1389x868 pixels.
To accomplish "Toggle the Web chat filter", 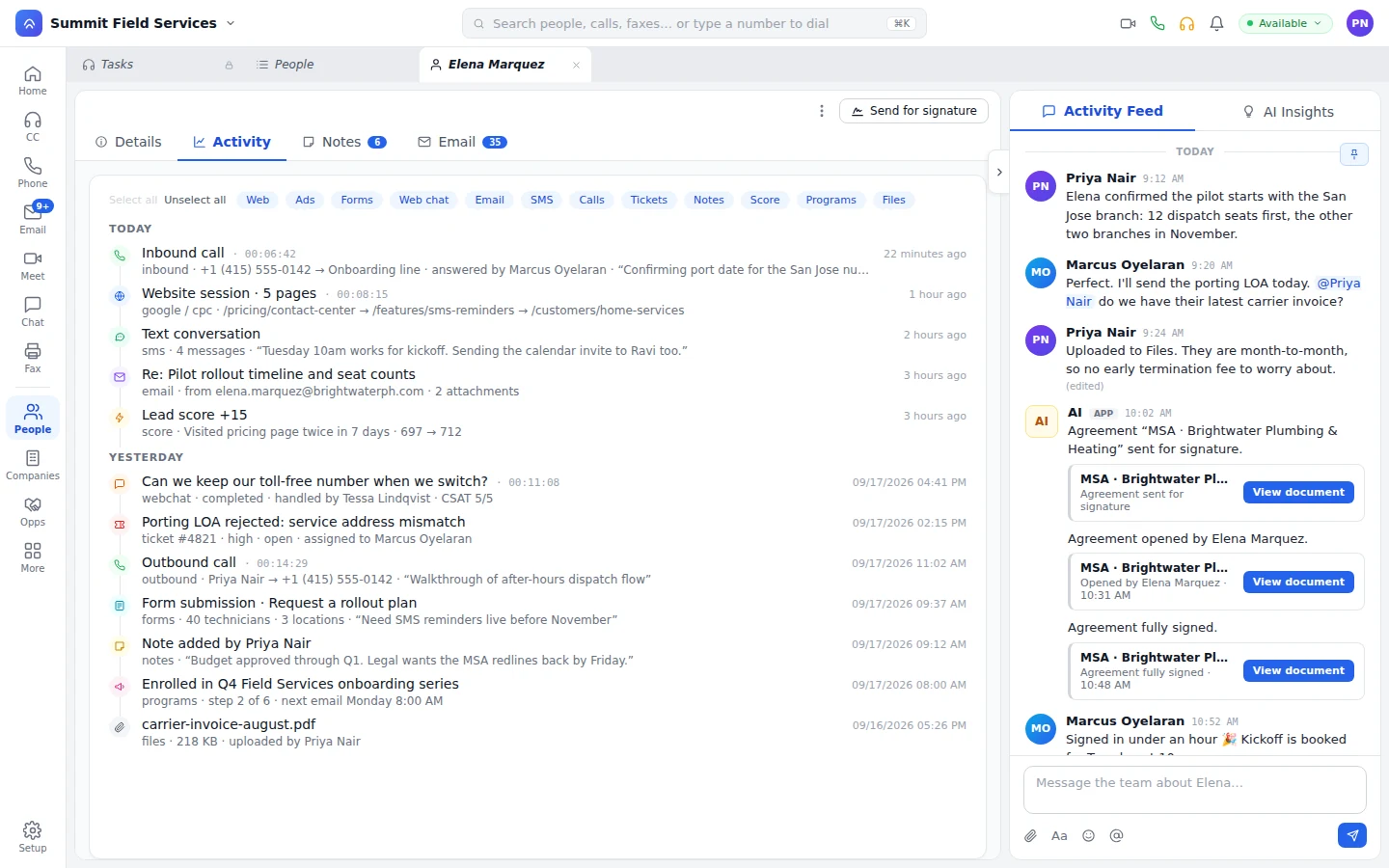I will click(x=423, y=200).
